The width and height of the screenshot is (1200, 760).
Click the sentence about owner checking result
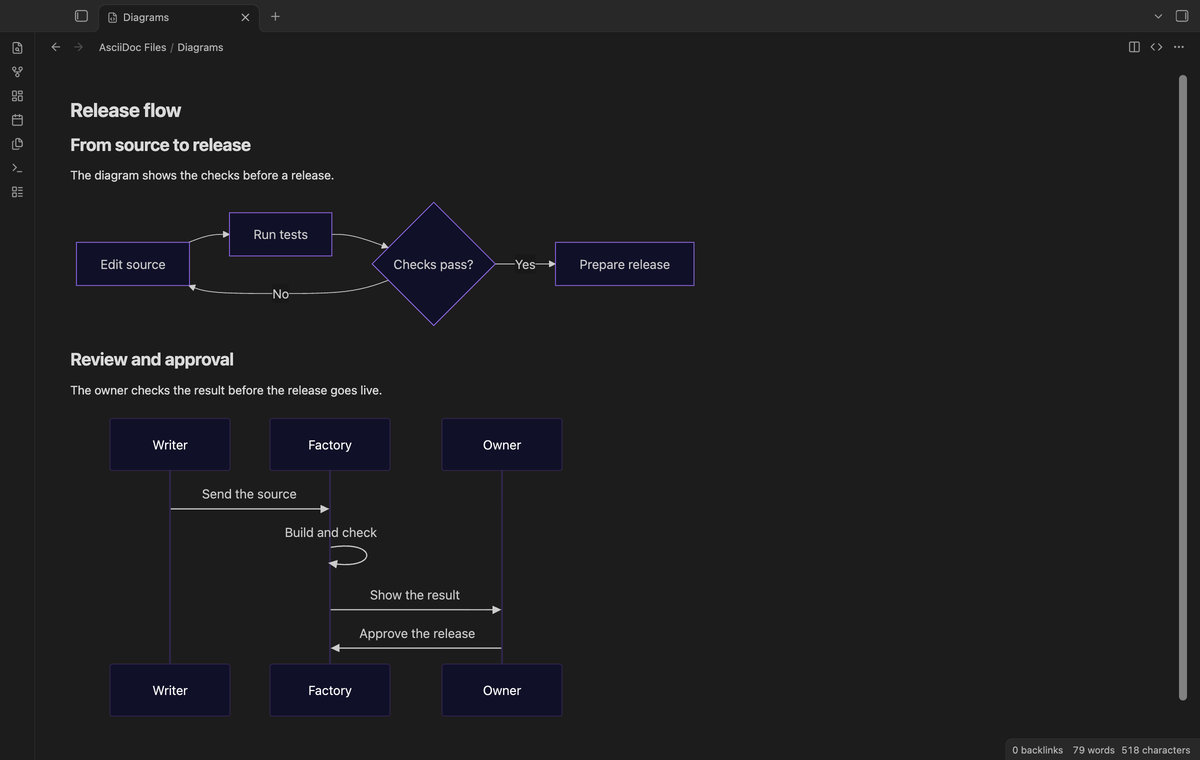tap(226, 390)
